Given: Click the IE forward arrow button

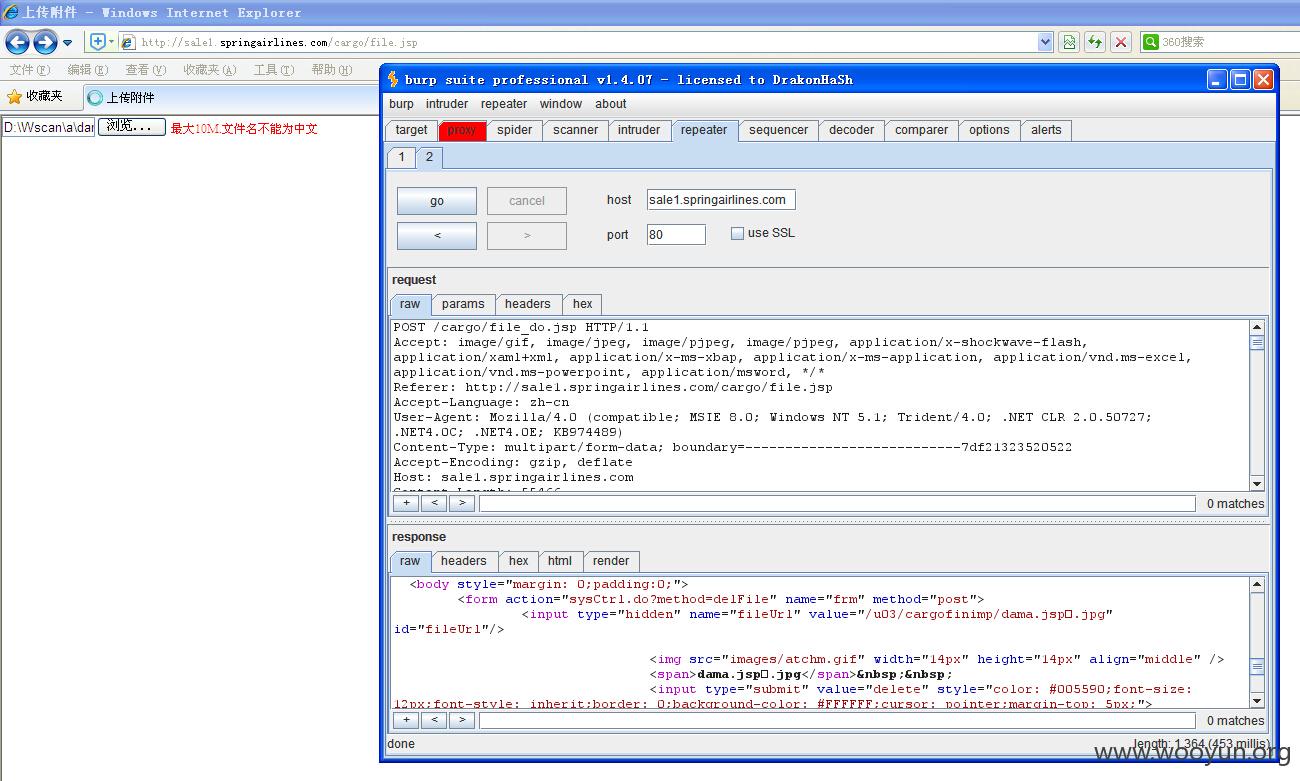Looking at the screenshot, I should point(45,42).
